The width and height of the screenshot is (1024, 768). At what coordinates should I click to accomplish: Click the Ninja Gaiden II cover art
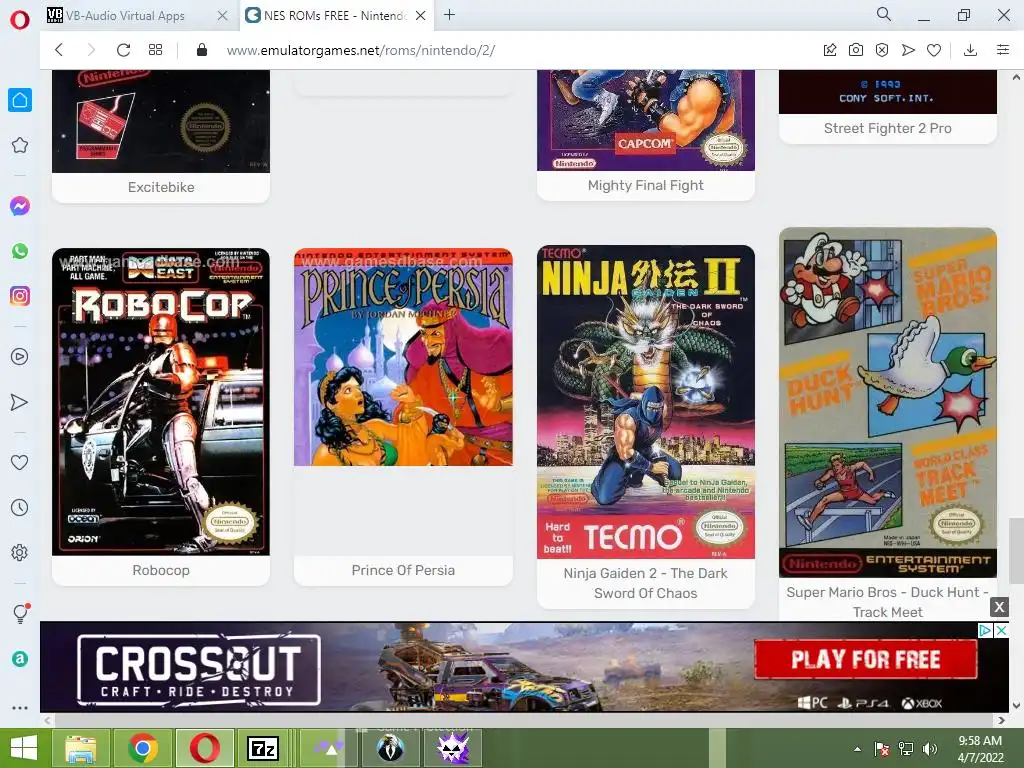point(645,402)
